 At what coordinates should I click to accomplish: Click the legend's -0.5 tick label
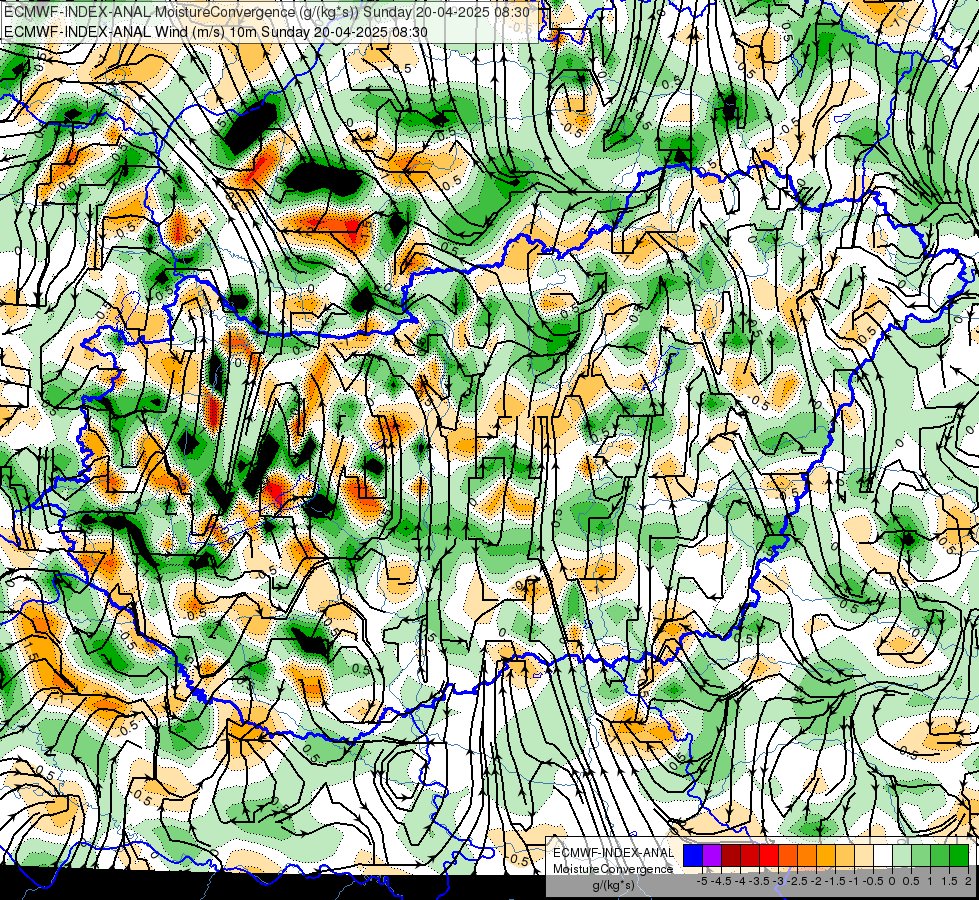click(873, 881)
